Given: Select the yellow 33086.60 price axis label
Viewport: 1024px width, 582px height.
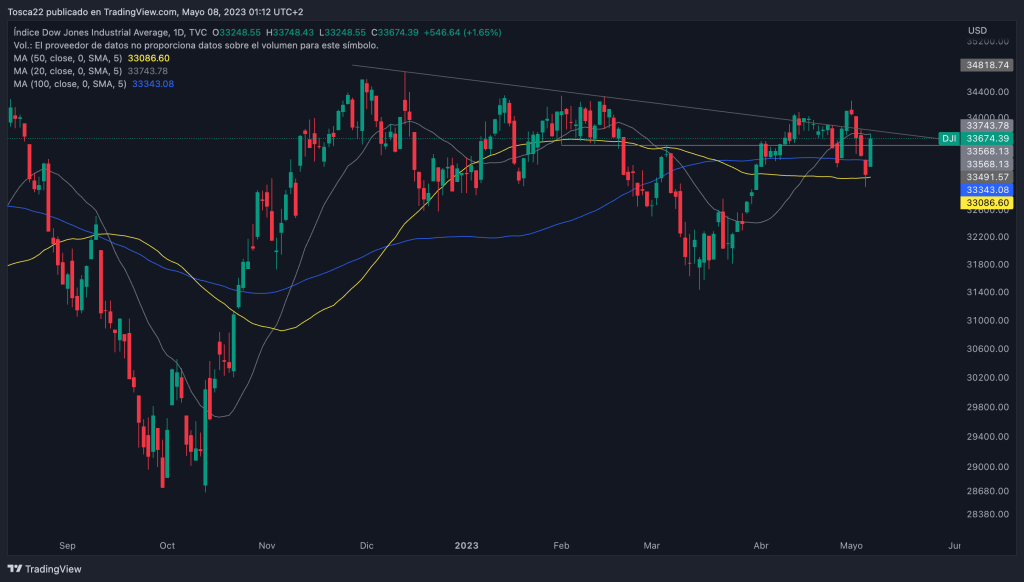Looking at the screenshot, I should (985, 202).
